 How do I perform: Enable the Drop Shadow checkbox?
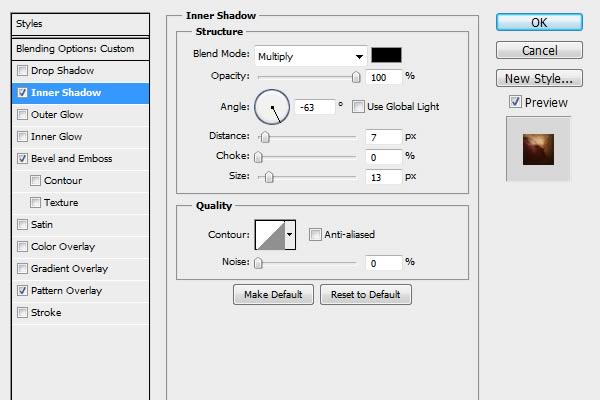(22, 70)
